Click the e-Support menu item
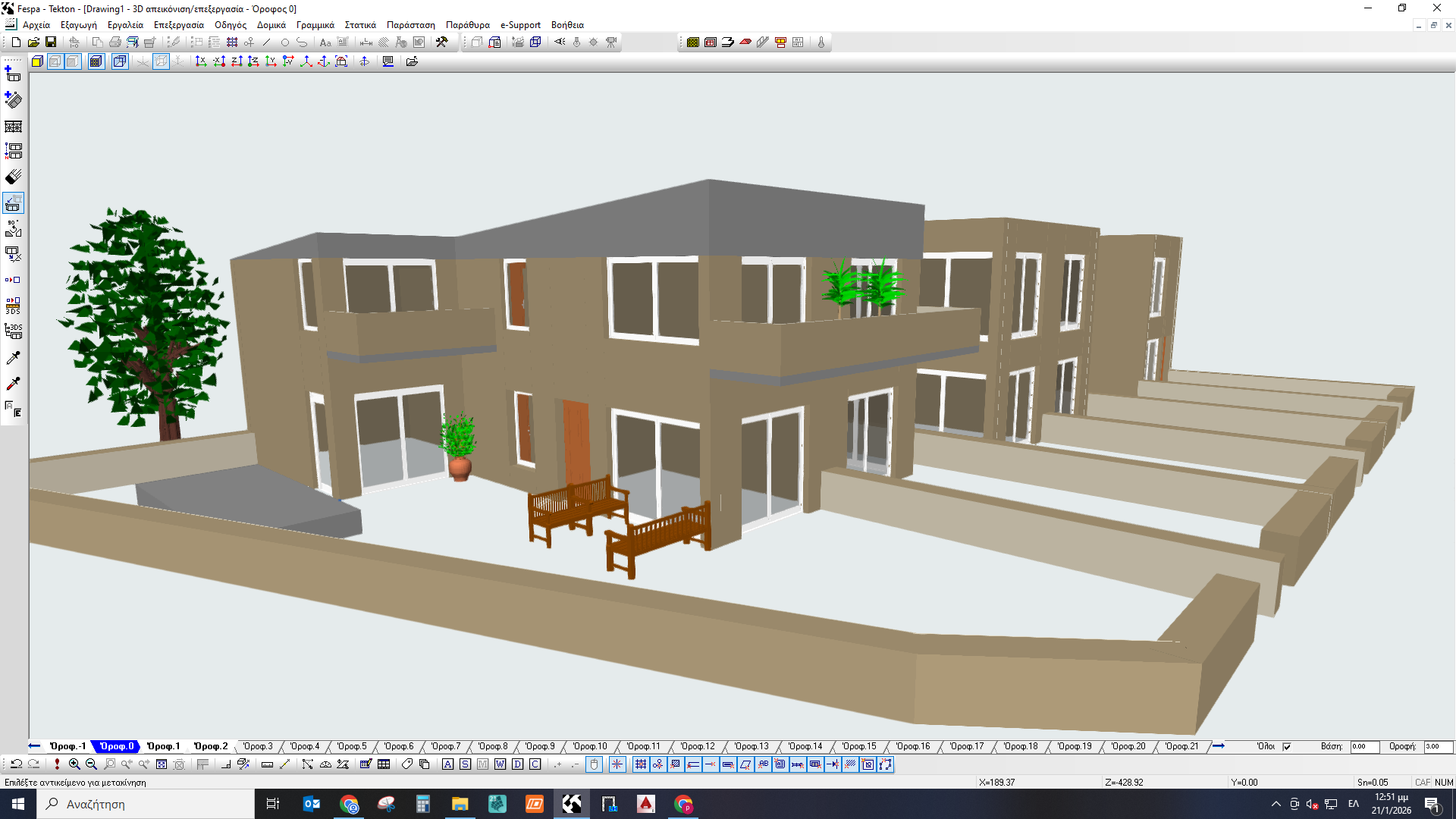The image size is (1456, 819). 520,25
